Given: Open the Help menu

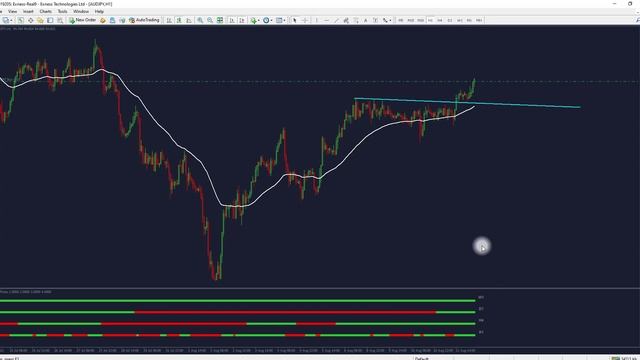Looking at the screenshot, I should [x=99, y=11].
